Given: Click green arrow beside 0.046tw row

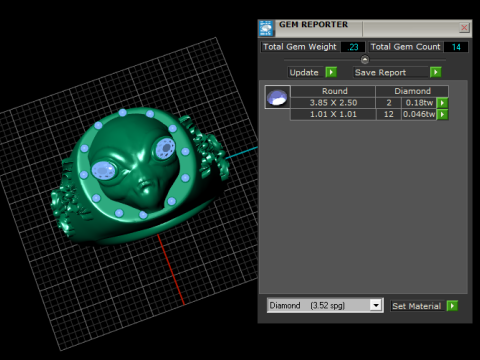Looking at the screenshot, I should pos(442,114).
